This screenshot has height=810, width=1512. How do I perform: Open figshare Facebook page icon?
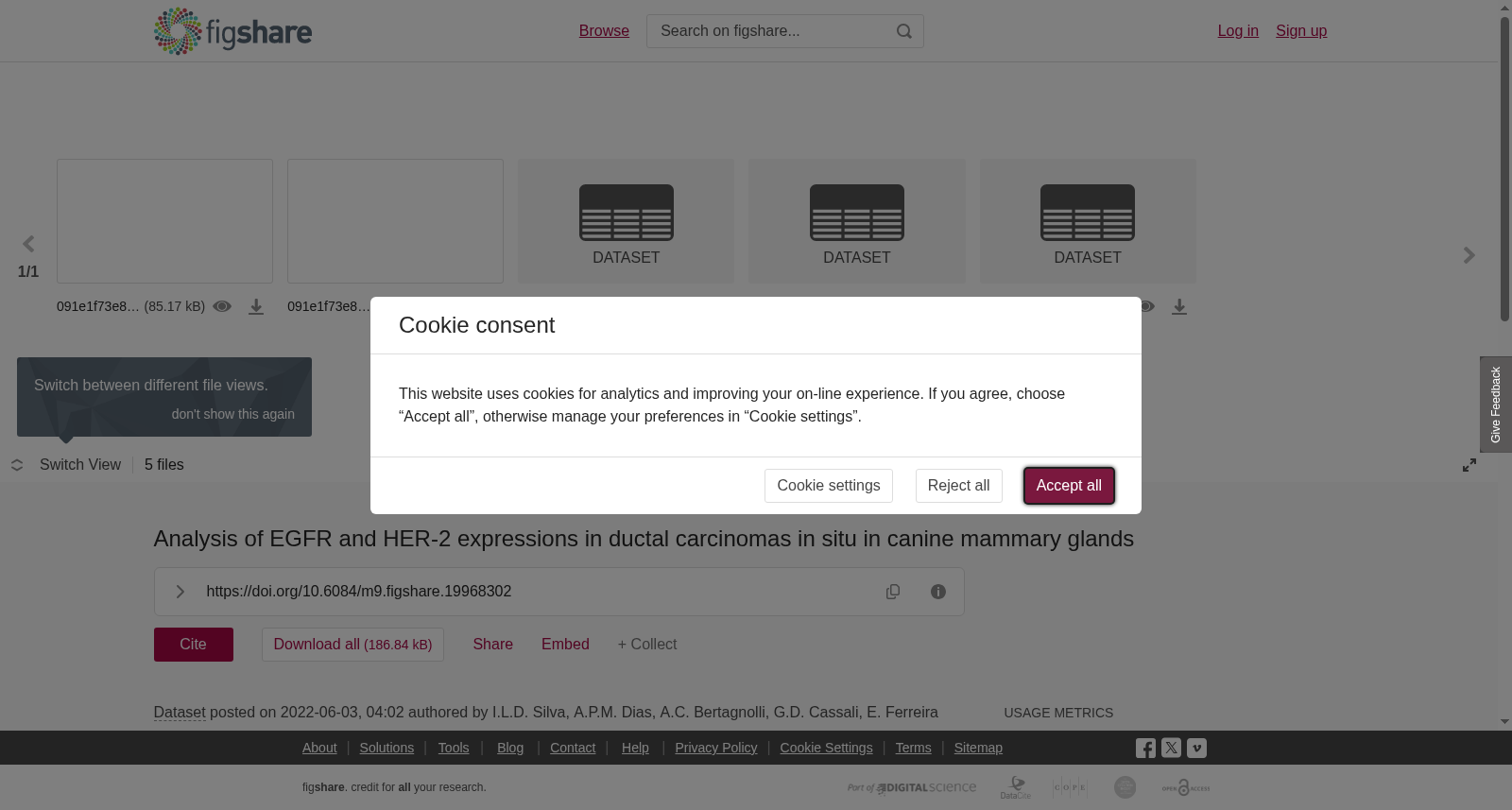click(x=1145, y=749)
